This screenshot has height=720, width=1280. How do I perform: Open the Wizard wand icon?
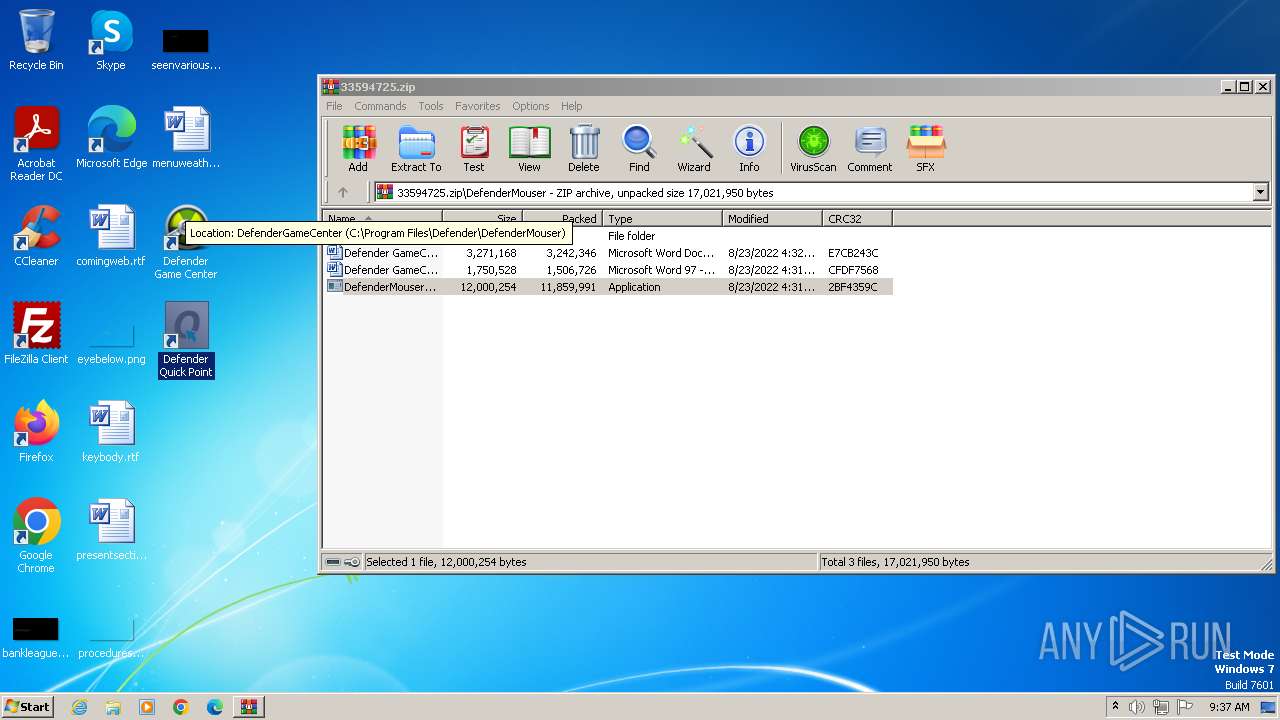694,149
